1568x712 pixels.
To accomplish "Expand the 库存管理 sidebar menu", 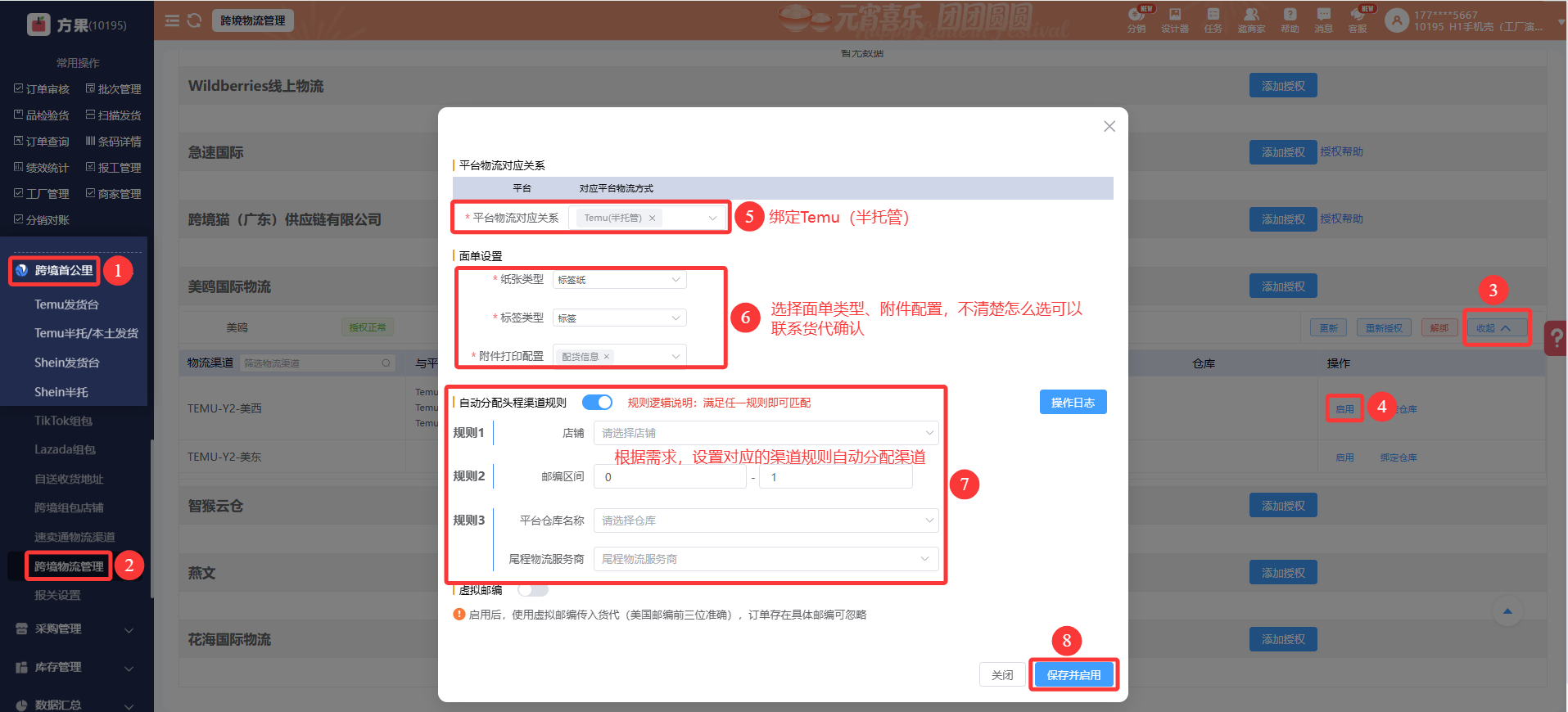I will [77, 667].
